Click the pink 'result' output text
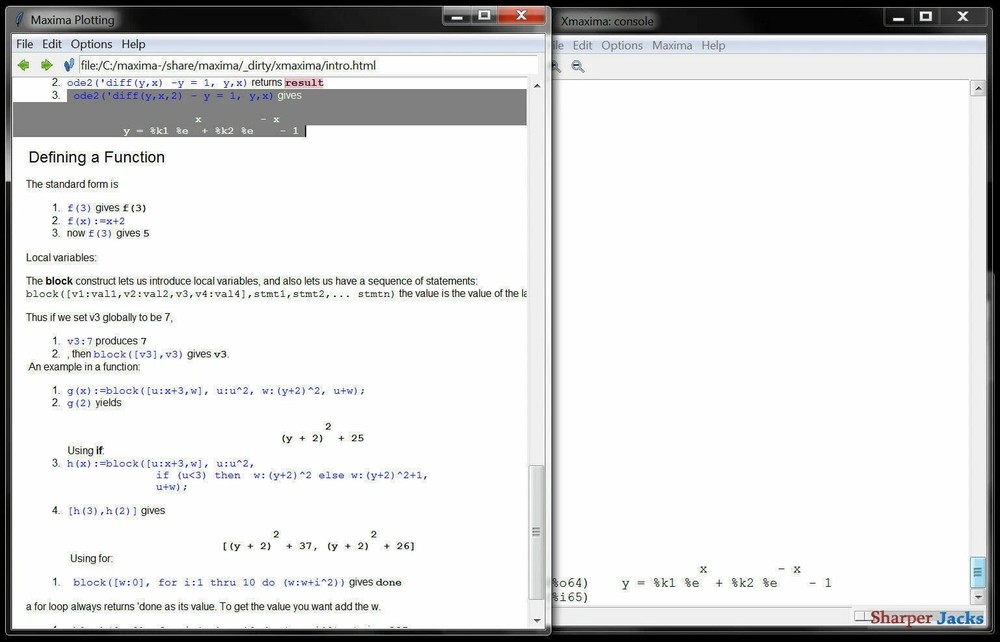This screenshot has width=1000, height=642. click(304, 83)
